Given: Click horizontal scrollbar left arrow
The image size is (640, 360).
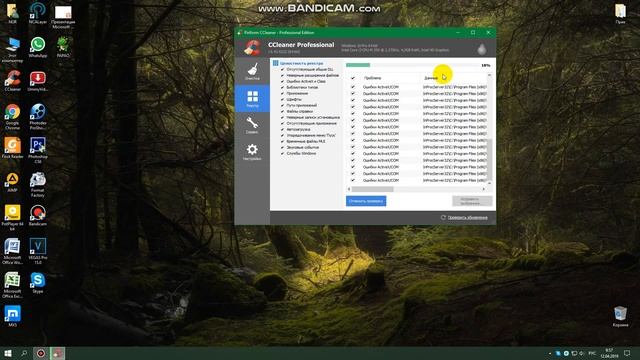Looking at the screenshot, I should click(x=349, y=189).
